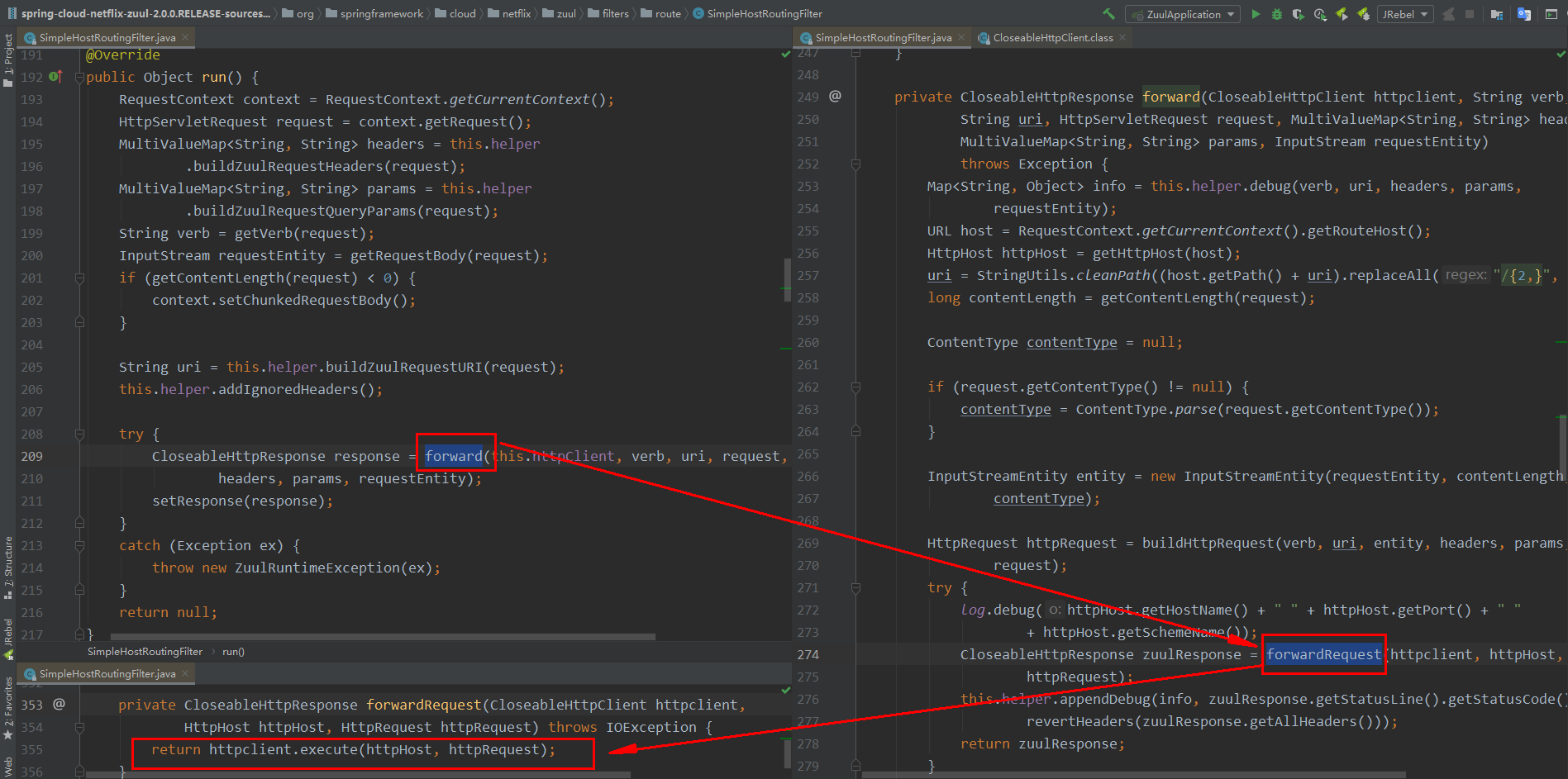The image size is (1568, 779).
Task: Switch to SimpleHostRoutingFilter.java tab in left editor
Action: (x=107, y=38)
